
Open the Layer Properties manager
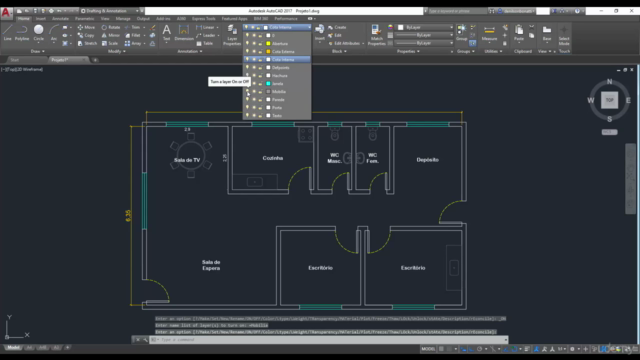pos(232,35)
